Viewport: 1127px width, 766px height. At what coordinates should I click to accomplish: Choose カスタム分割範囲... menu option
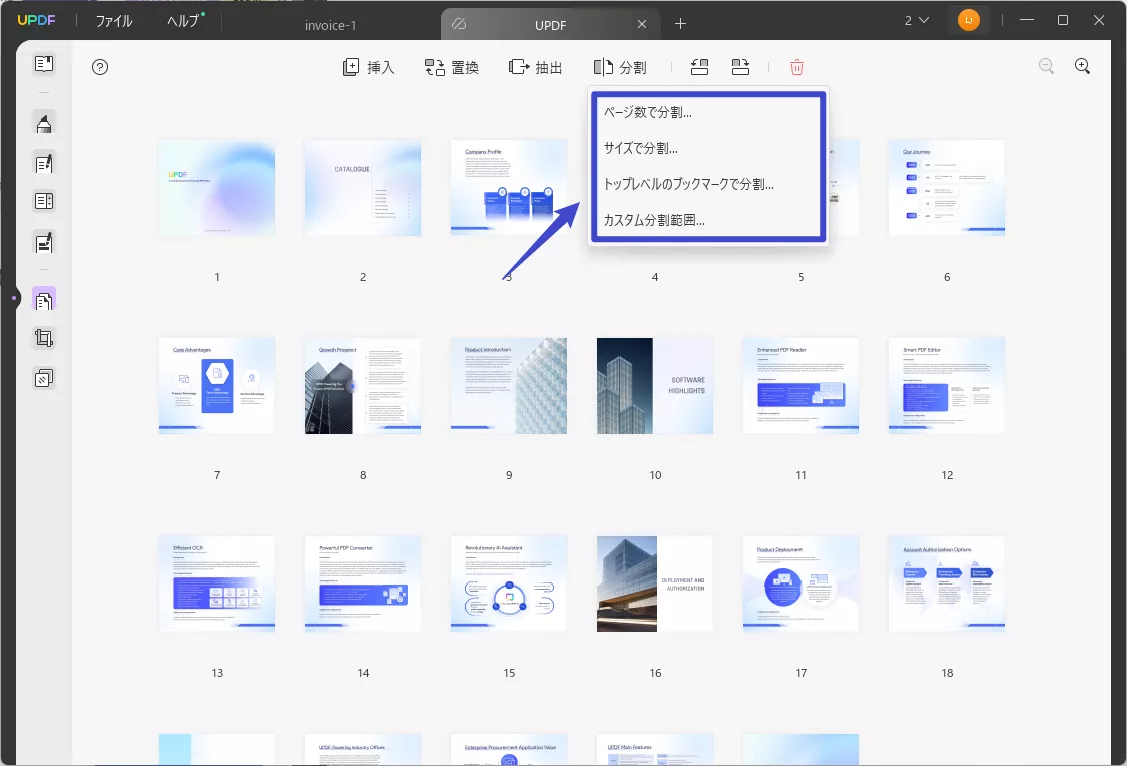click(708, 220)
